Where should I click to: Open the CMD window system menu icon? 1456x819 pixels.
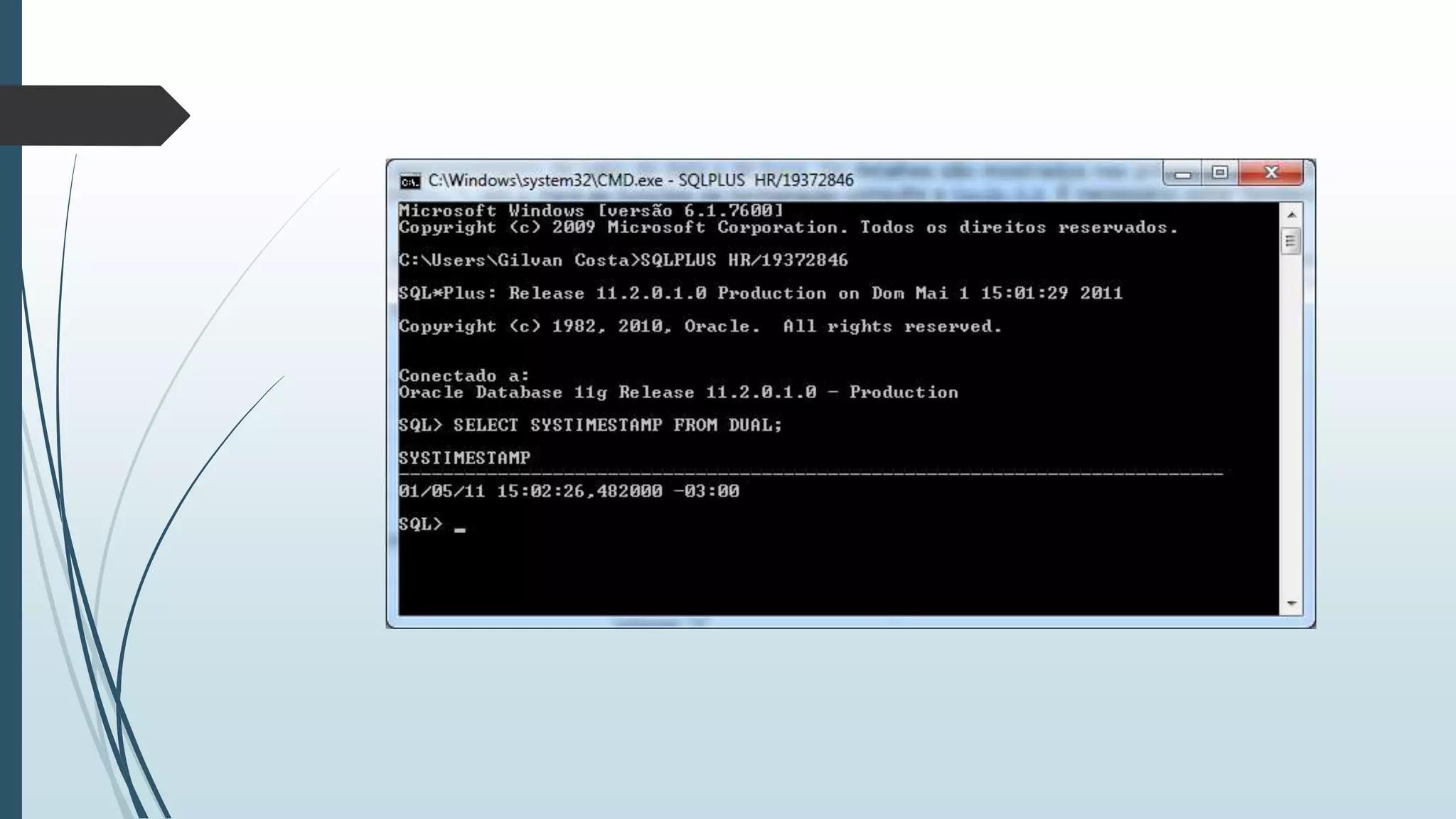tap(409, 181)
